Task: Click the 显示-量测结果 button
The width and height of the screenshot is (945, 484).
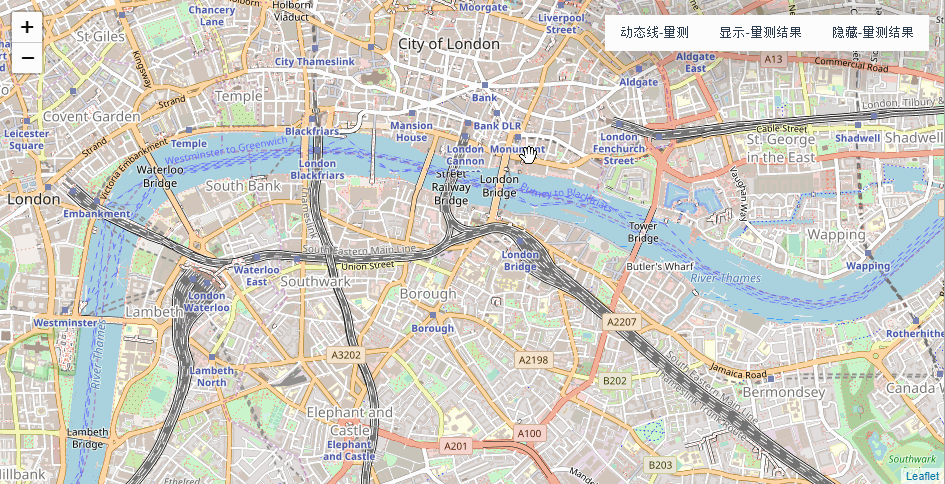Action: (760, 33)
